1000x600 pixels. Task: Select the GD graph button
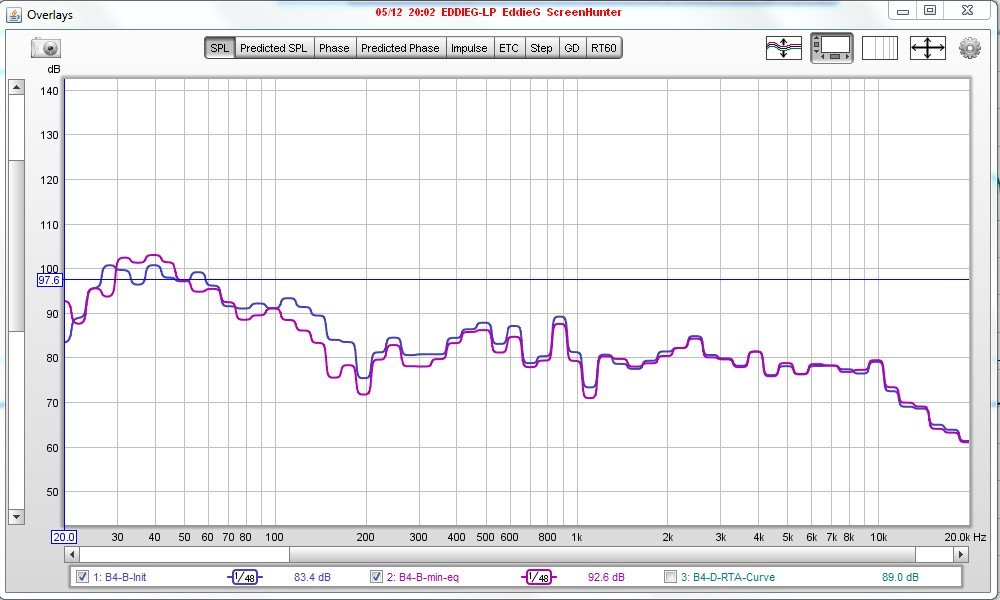click(571, 48)
